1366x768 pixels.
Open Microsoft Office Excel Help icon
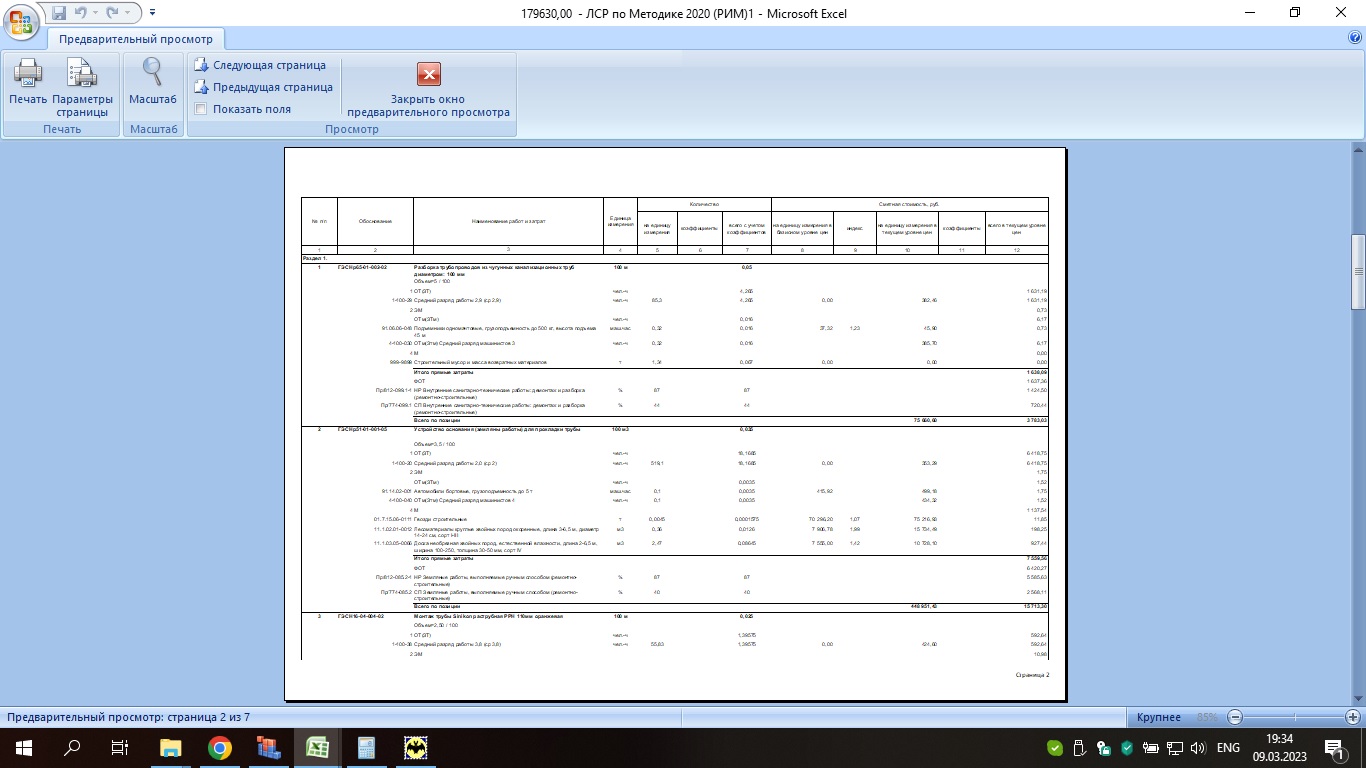(1355, 37)
